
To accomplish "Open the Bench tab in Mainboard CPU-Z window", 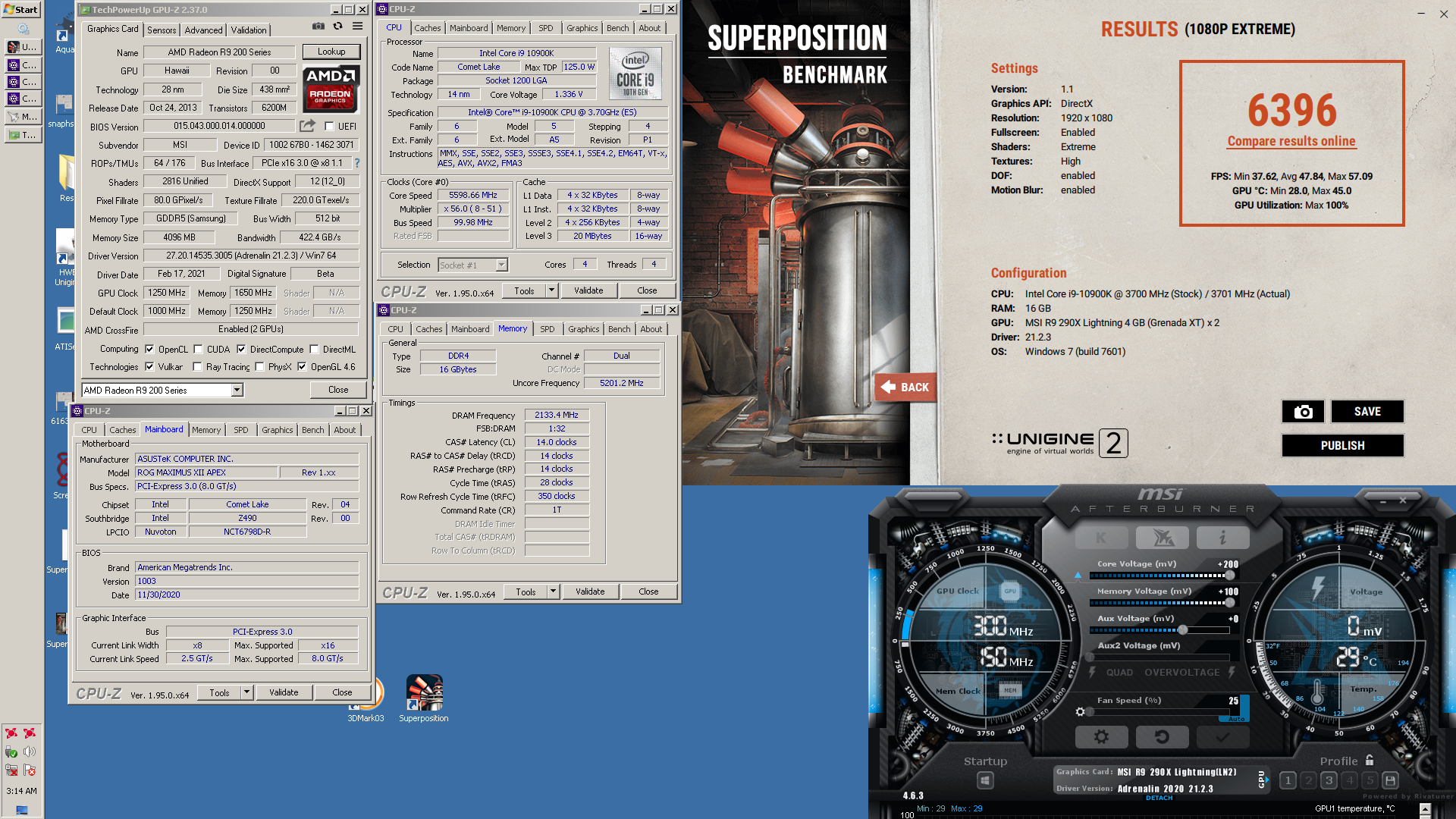I will coord(312,430).
